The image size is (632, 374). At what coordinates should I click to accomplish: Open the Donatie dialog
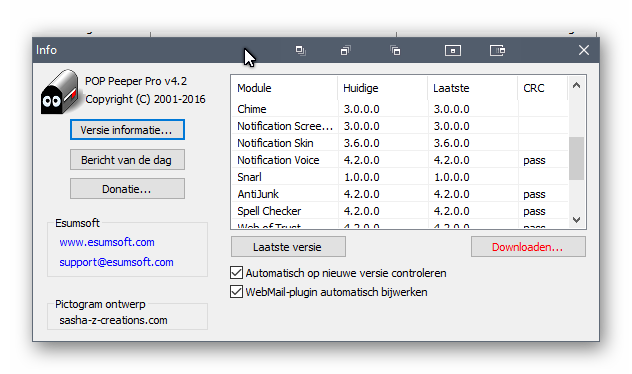click(x=127, y=189)
